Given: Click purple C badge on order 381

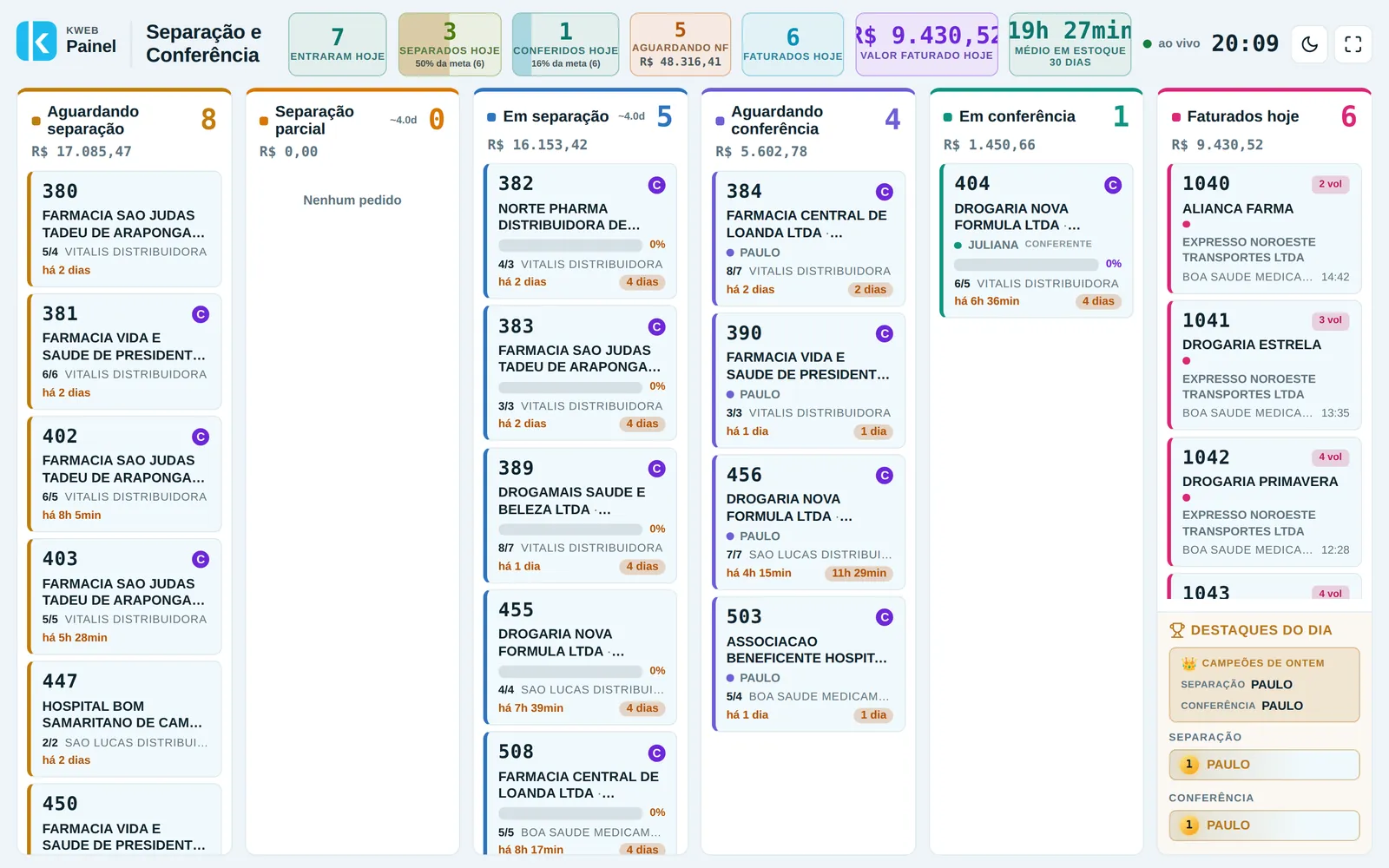Looking at the screenshot, I should click(x=201, y=314).
